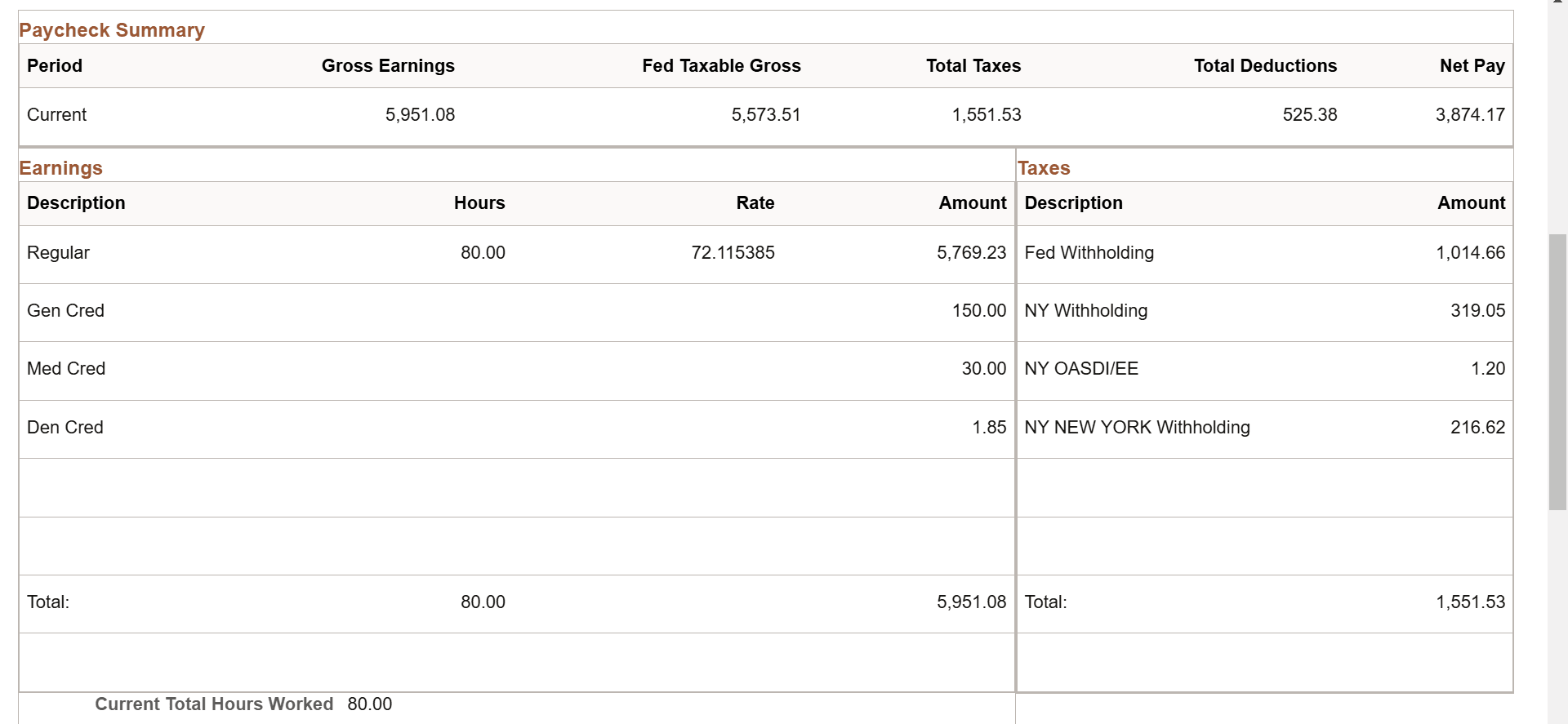Select the Regular earnings row label
The height and width of the screenshot is (724, 1568).
58,253
